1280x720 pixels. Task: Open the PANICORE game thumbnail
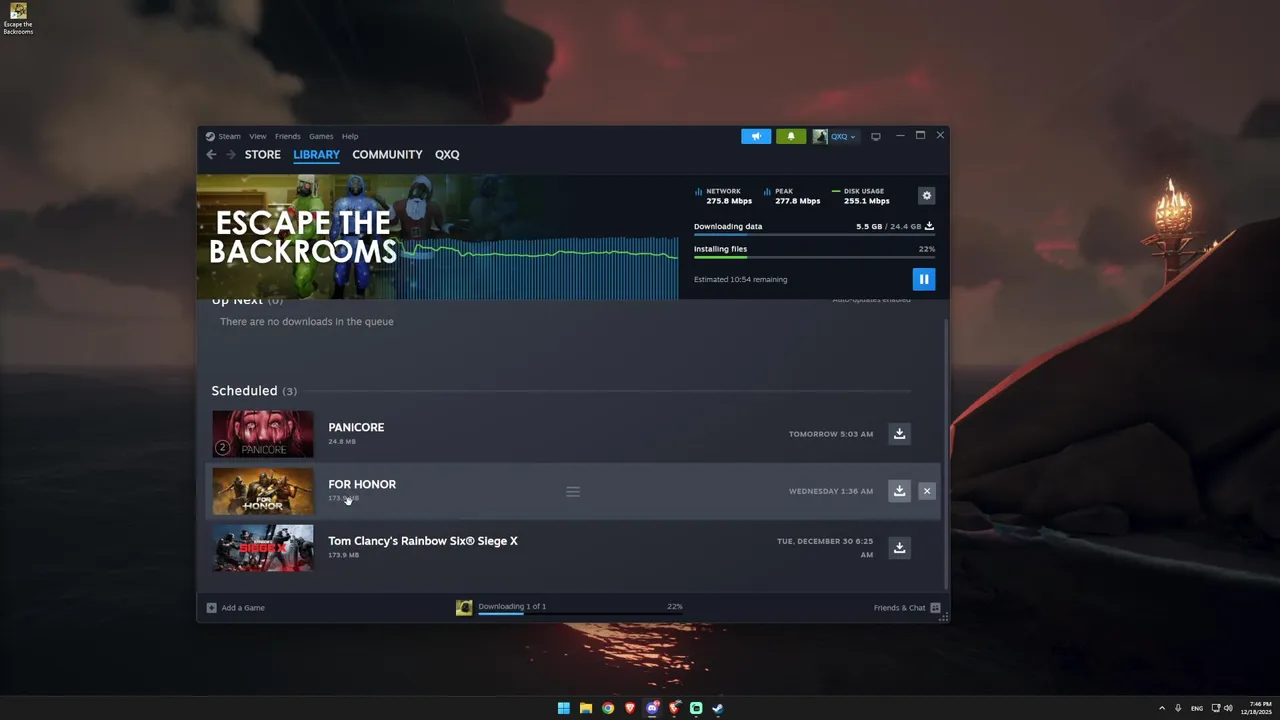point(262,434)
